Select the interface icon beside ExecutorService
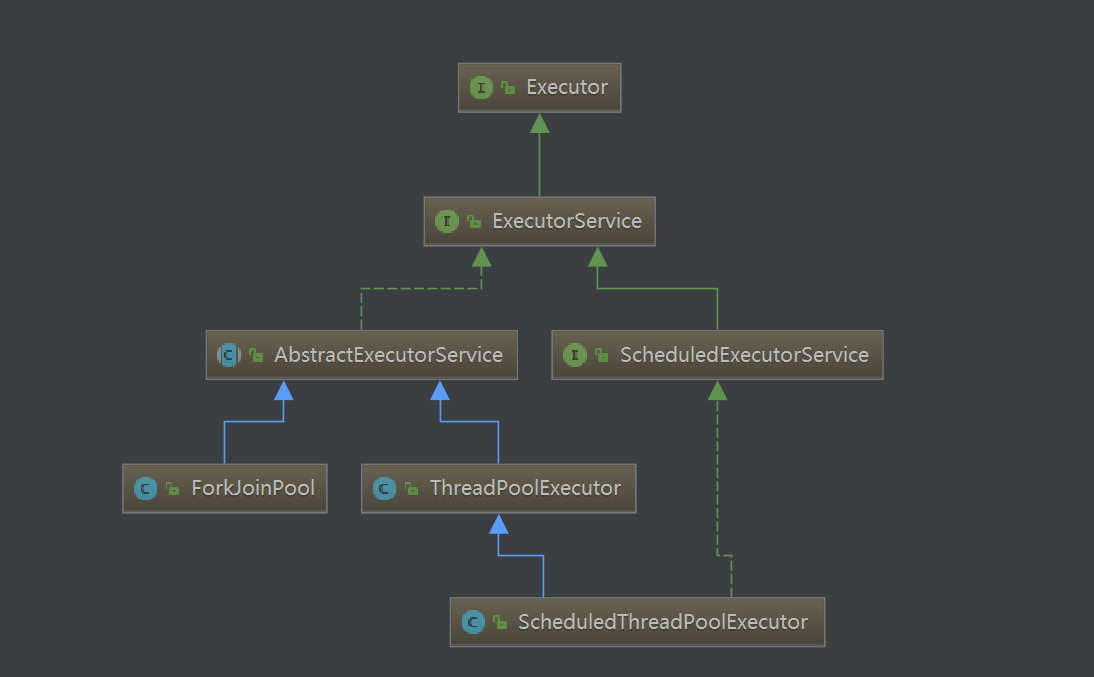The width and height of the screenshot is (1094, 677). coord(447,221)
